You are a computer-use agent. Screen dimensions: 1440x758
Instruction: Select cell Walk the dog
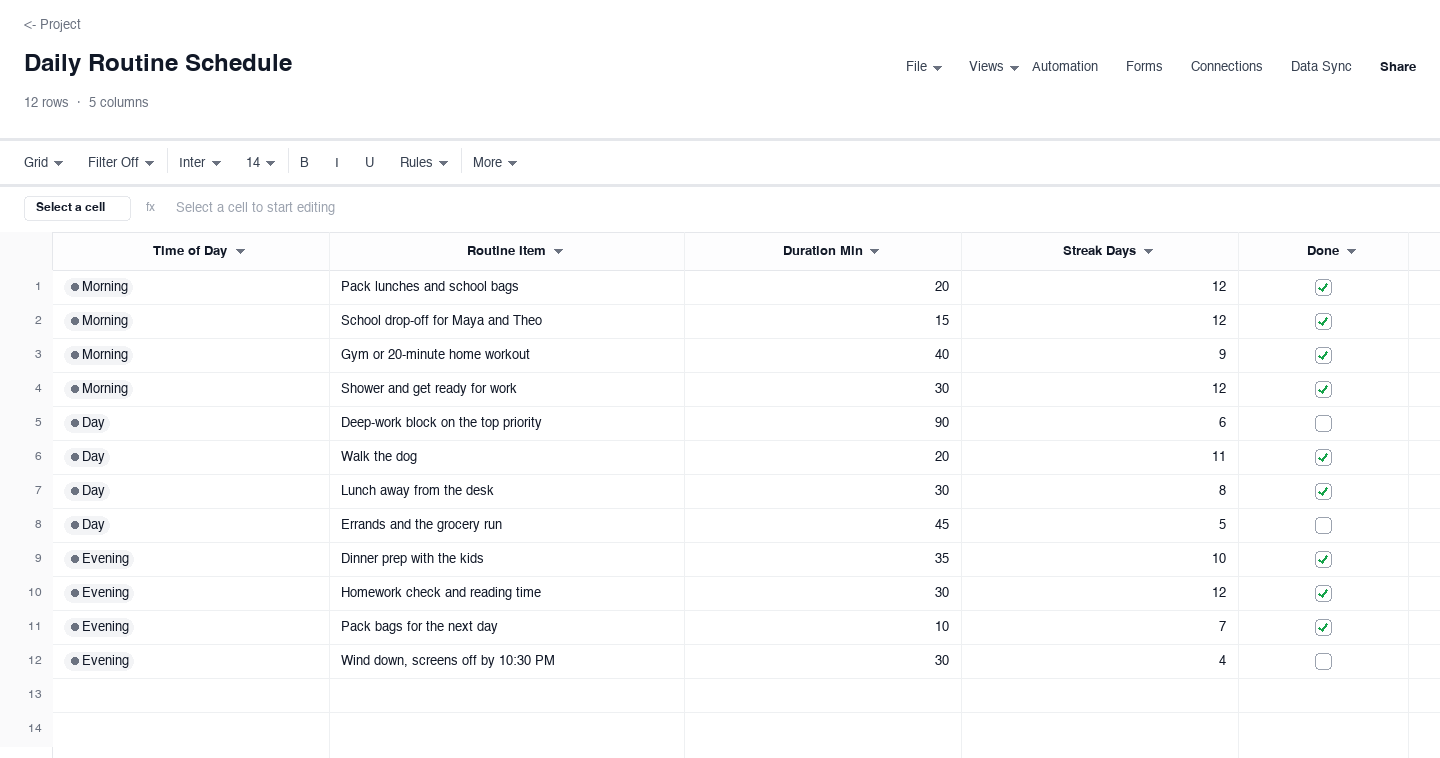pos(507,457)
